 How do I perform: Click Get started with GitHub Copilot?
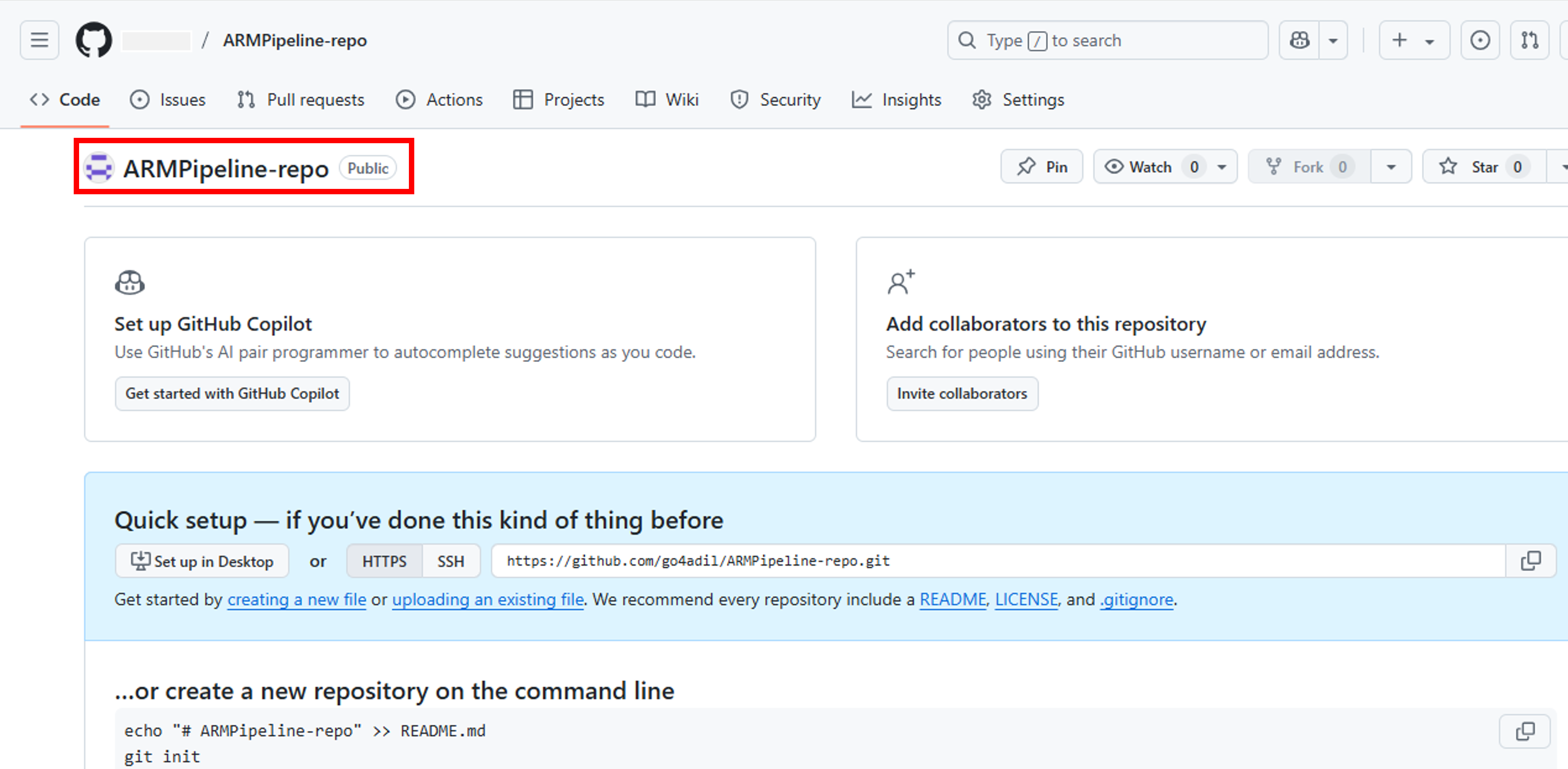[232, 393]
